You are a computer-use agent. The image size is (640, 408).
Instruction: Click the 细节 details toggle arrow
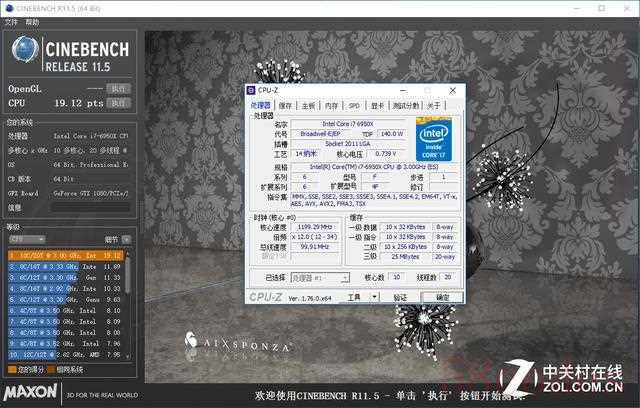[x=127, y=239]
